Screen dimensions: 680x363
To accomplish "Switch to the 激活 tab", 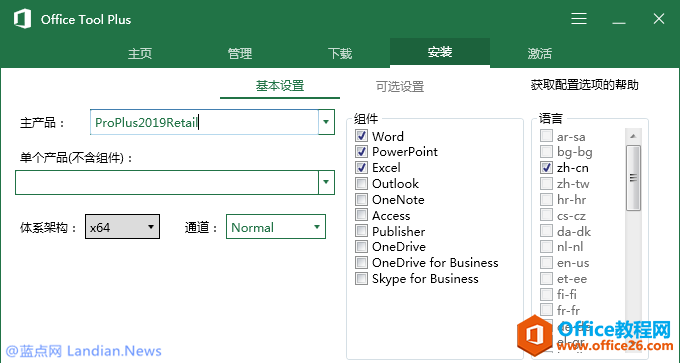I will [539, 53].
